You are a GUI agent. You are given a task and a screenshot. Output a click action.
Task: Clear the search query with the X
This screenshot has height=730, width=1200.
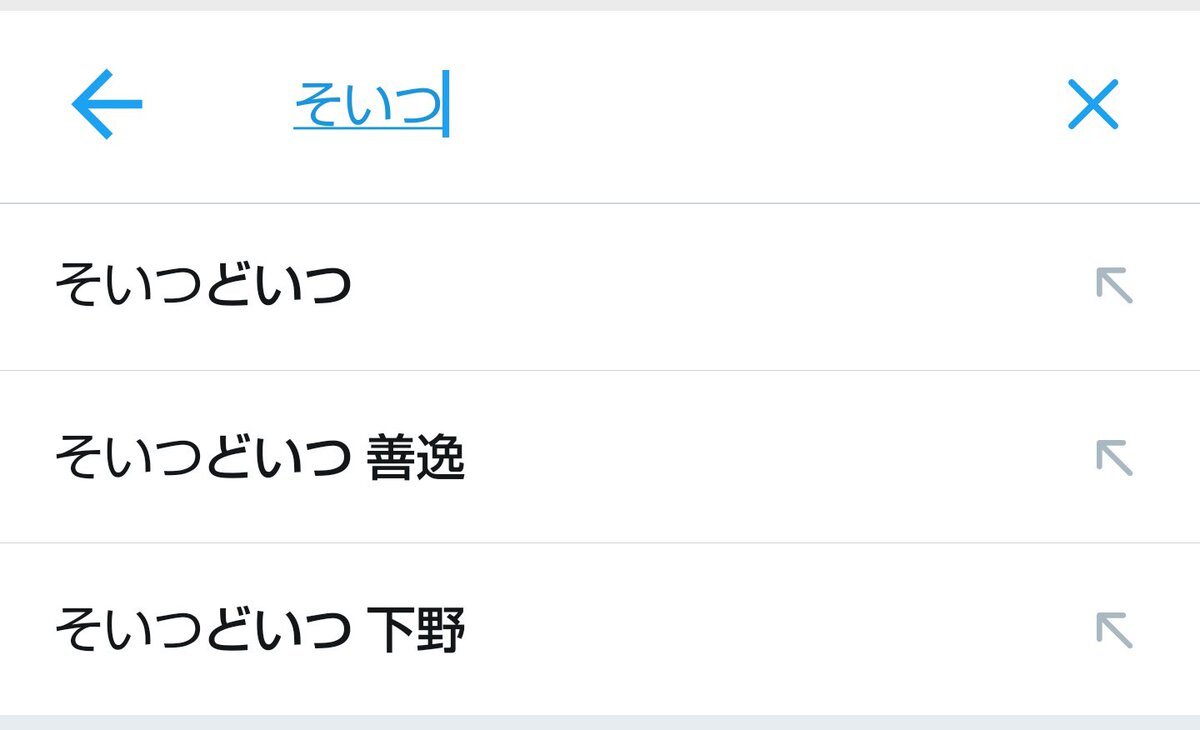tap(1092, 104)
